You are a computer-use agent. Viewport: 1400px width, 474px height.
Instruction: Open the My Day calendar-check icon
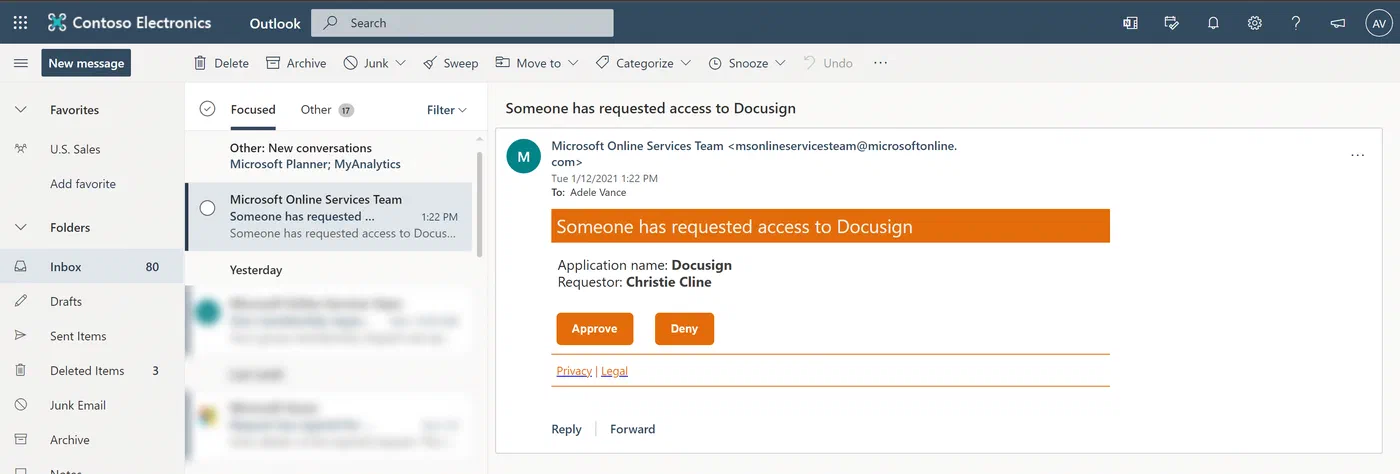[x=1172, y=22]
